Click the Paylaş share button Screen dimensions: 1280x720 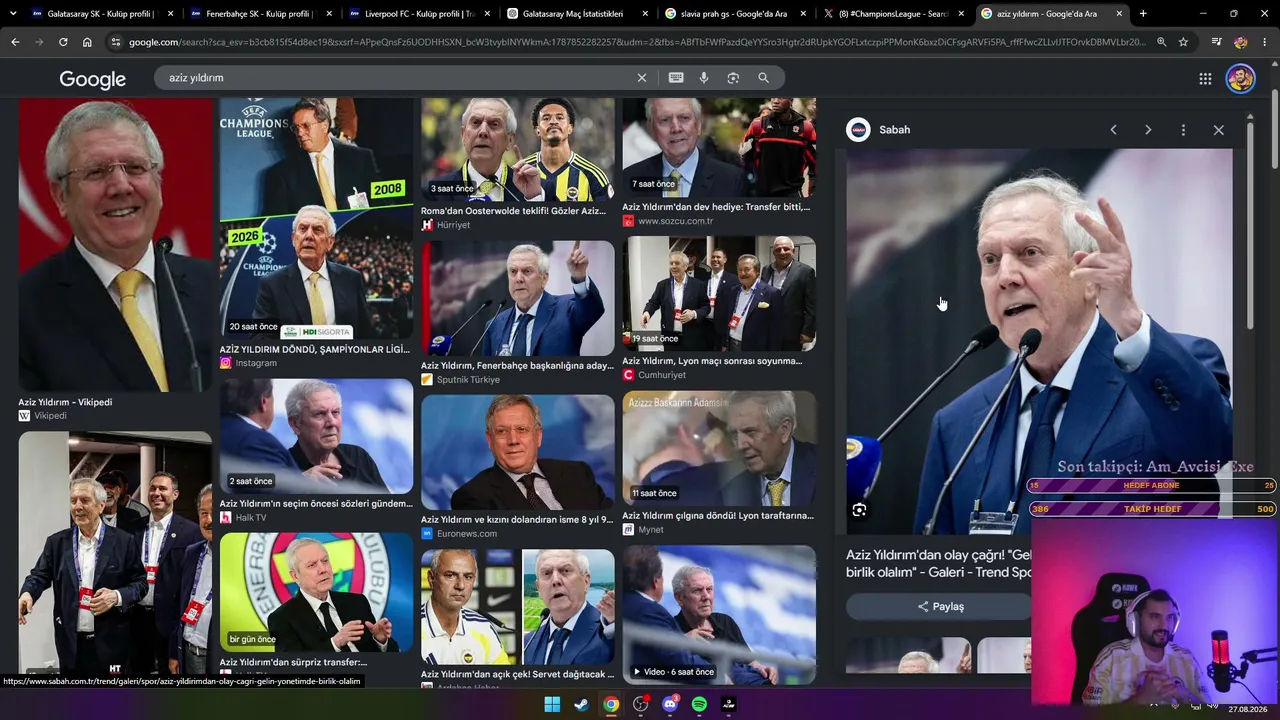[x=940, y=606]
